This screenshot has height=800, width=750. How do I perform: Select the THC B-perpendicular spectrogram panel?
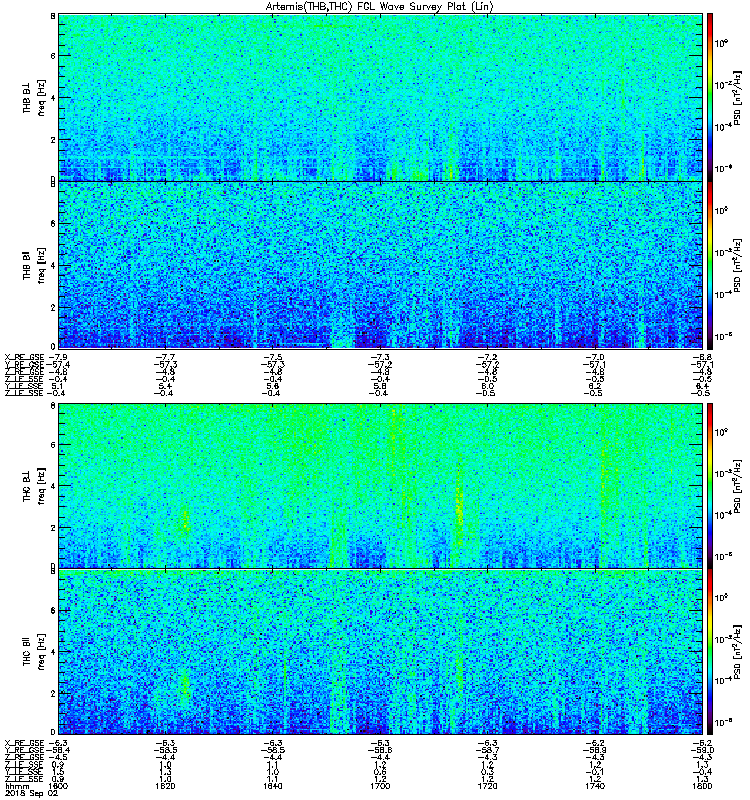click(380, 485)
